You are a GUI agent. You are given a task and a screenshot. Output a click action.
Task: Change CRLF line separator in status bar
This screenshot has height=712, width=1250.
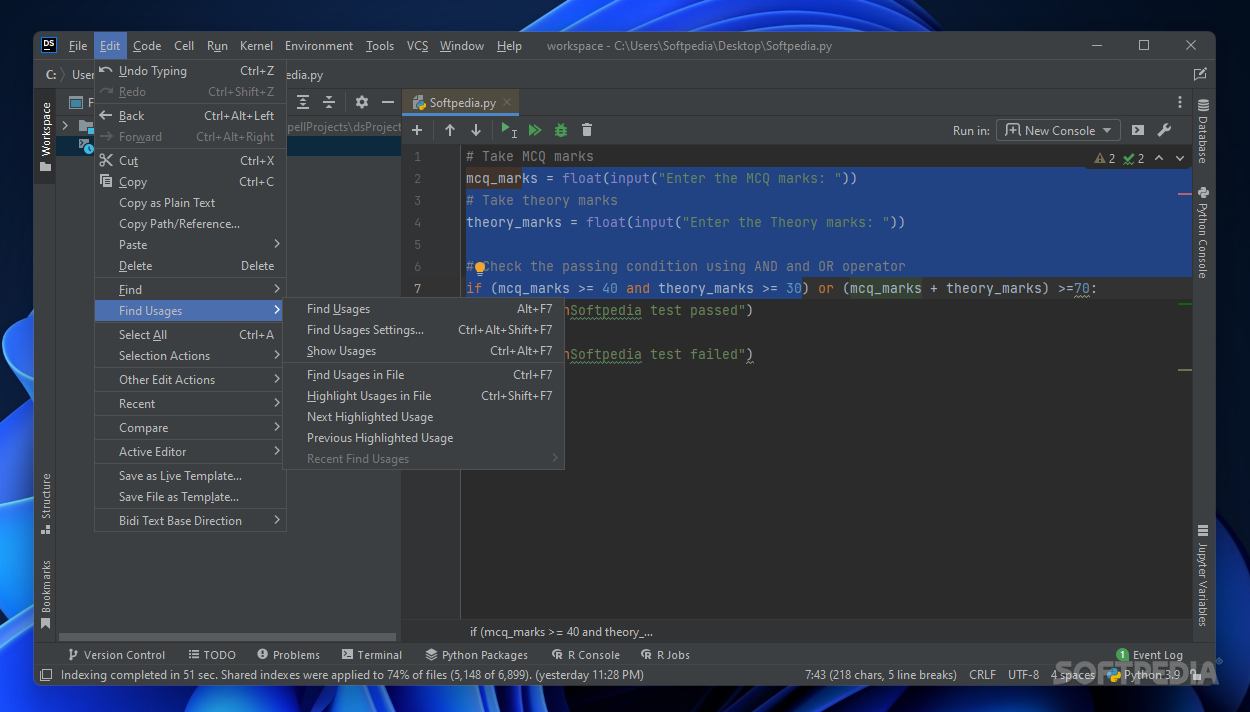(x=982, y=675)
